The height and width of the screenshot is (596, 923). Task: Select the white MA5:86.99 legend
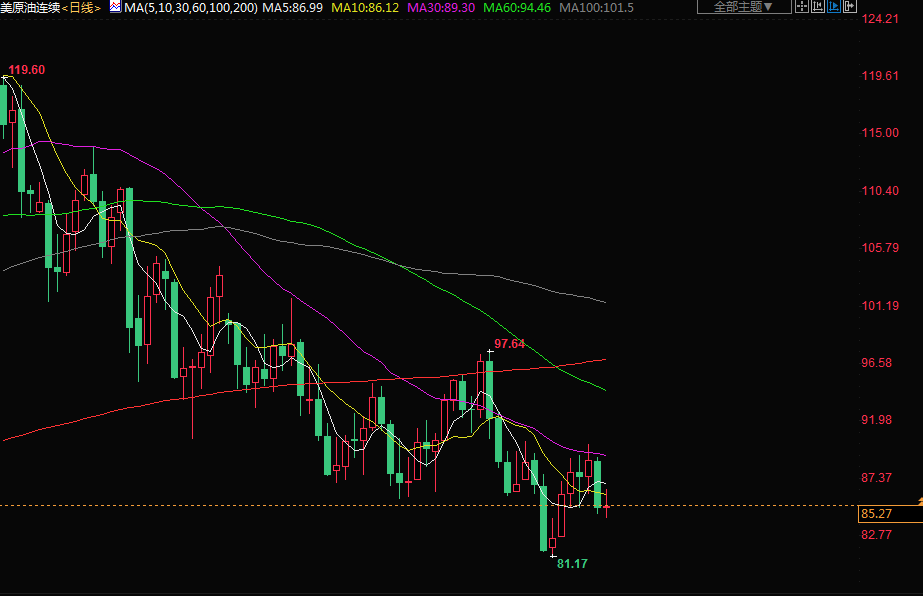point(293,7)
